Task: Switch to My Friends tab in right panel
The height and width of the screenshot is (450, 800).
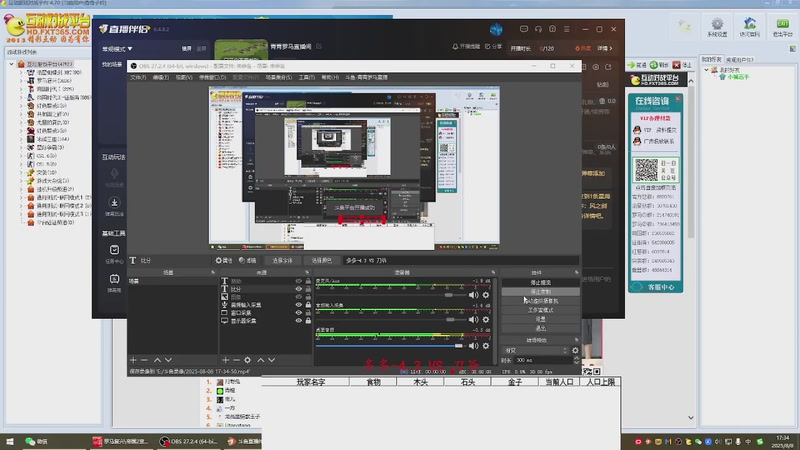Action: (x=711, y=60)
